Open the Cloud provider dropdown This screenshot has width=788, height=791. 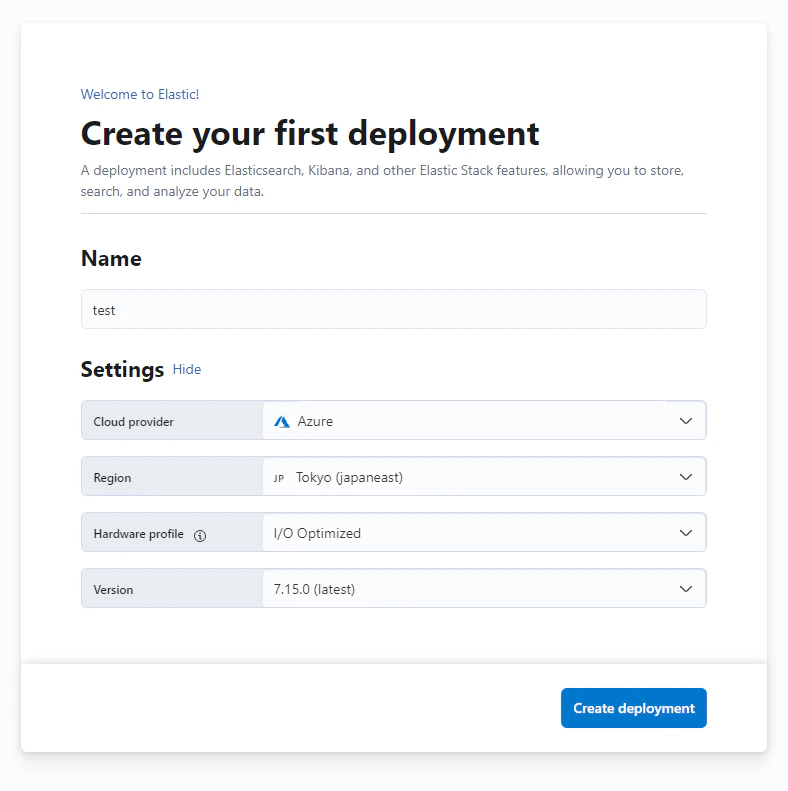pyautogui.click(x=484, y=421)
